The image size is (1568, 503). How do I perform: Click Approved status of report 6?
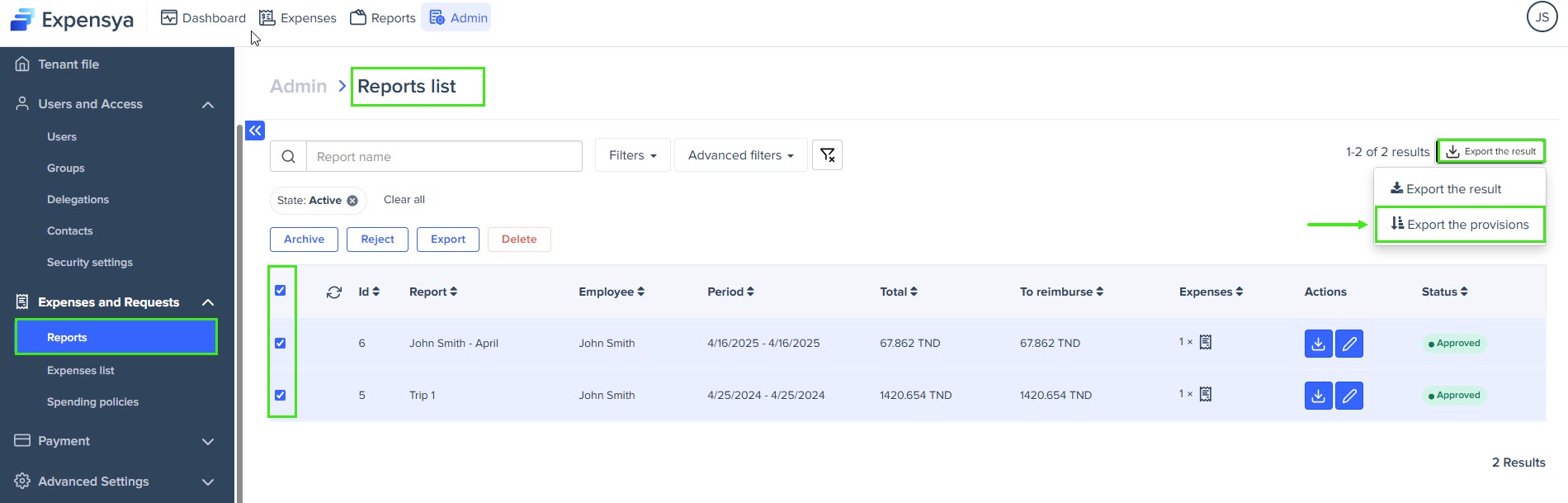point(1454,343)
